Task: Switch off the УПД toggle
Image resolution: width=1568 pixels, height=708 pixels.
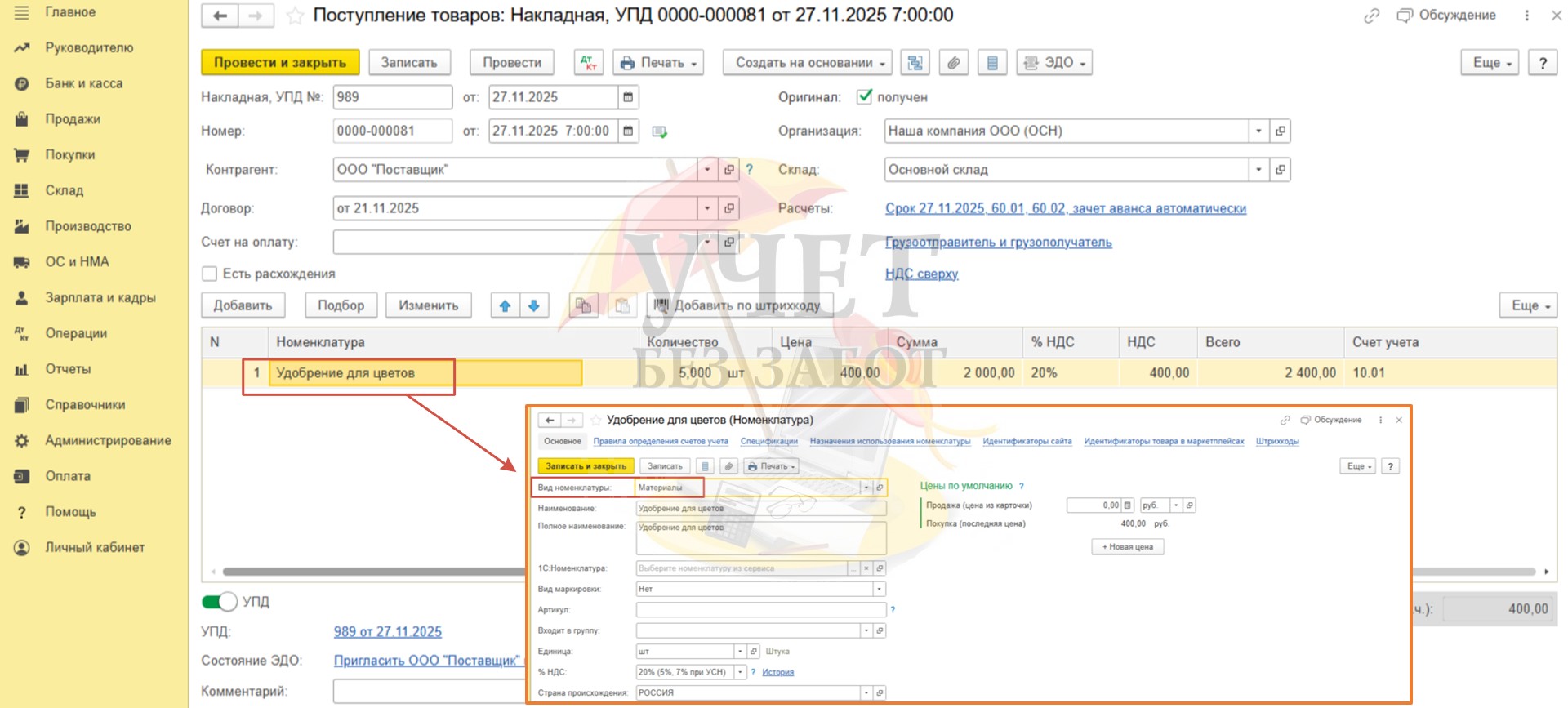Action: (x=219, y=602)
